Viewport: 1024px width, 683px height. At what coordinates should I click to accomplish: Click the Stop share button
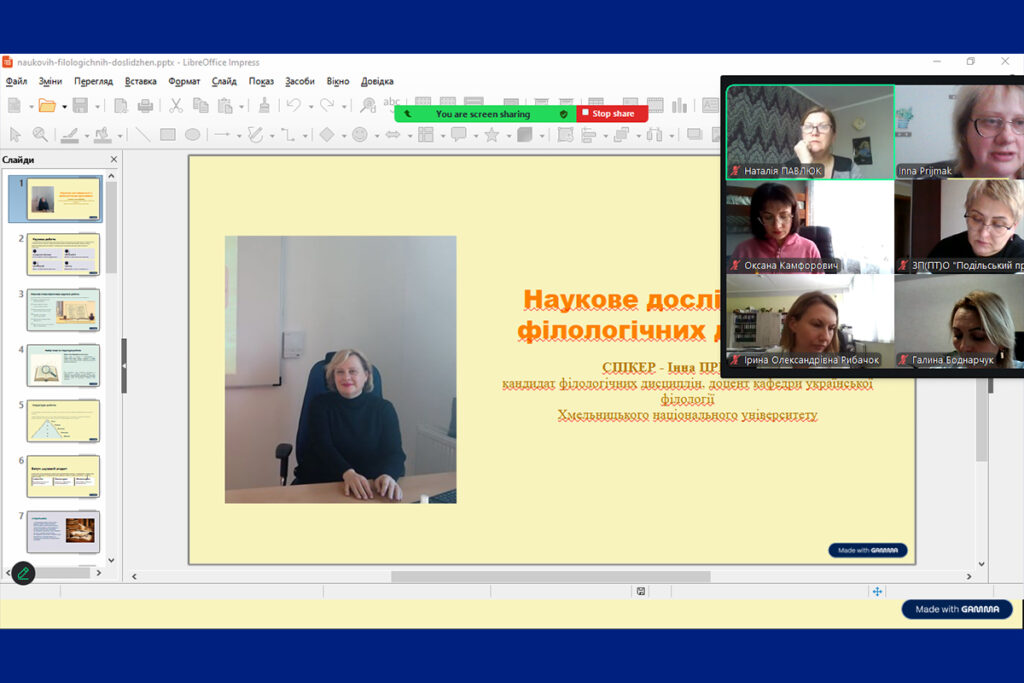point(612,114)
